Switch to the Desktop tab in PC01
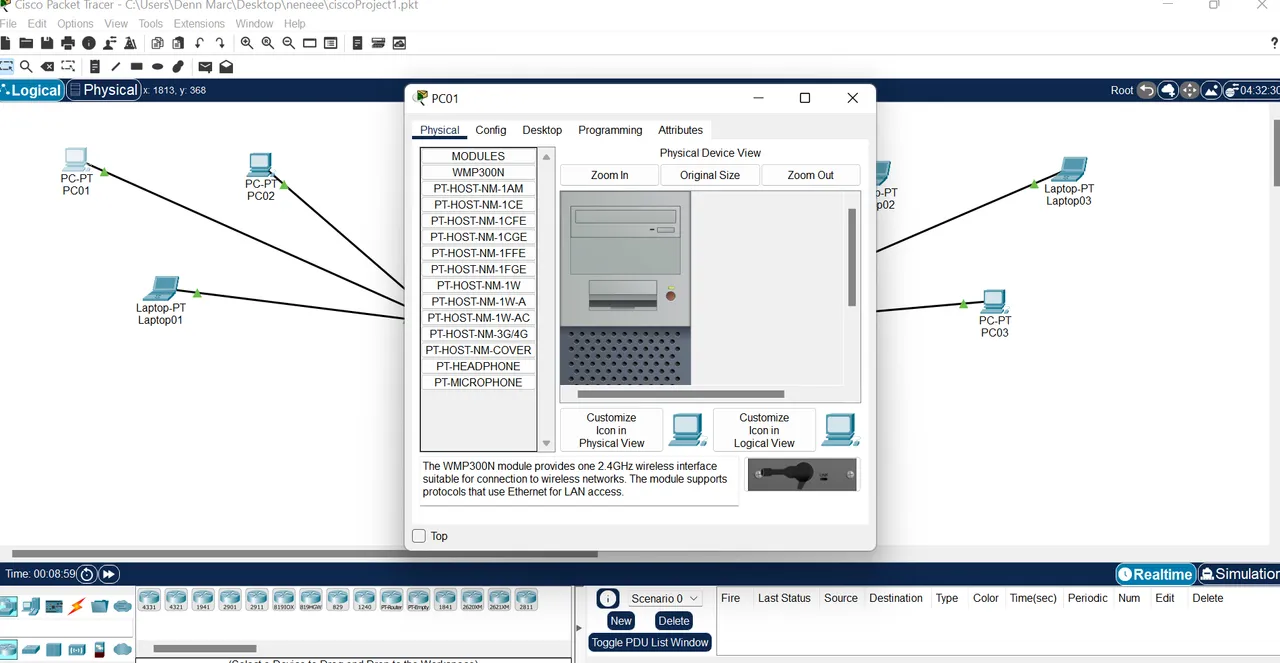This screenshot has height=663, width=1280. (x=542, y=130)
